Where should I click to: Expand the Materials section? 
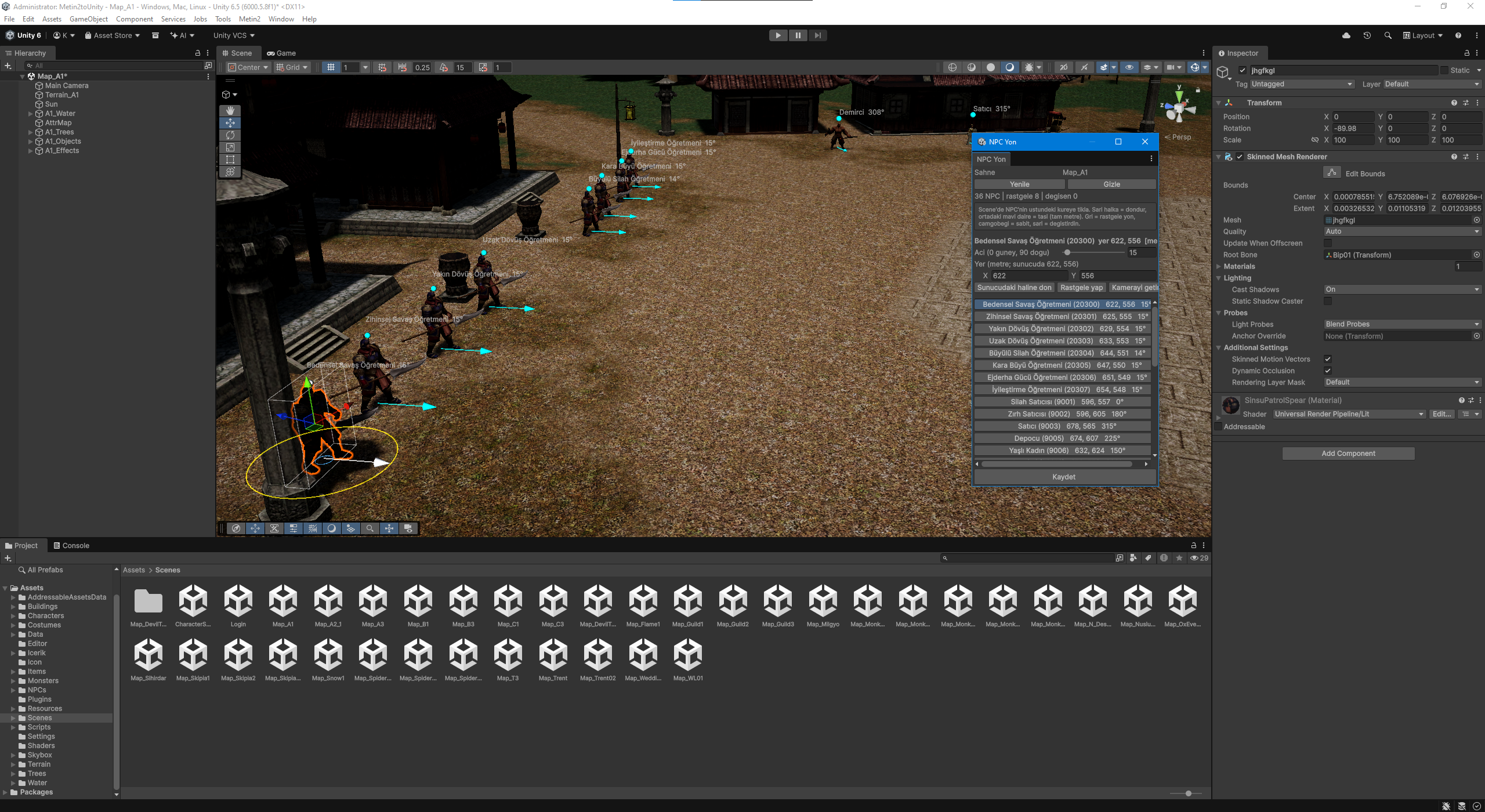(x=1219, y=266)
